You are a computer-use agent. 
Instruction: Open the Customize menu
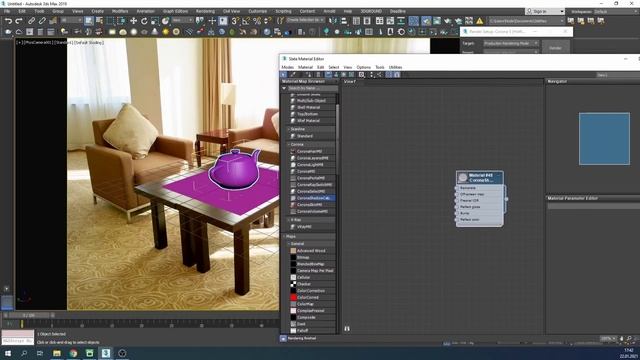(x=258, y=11)
